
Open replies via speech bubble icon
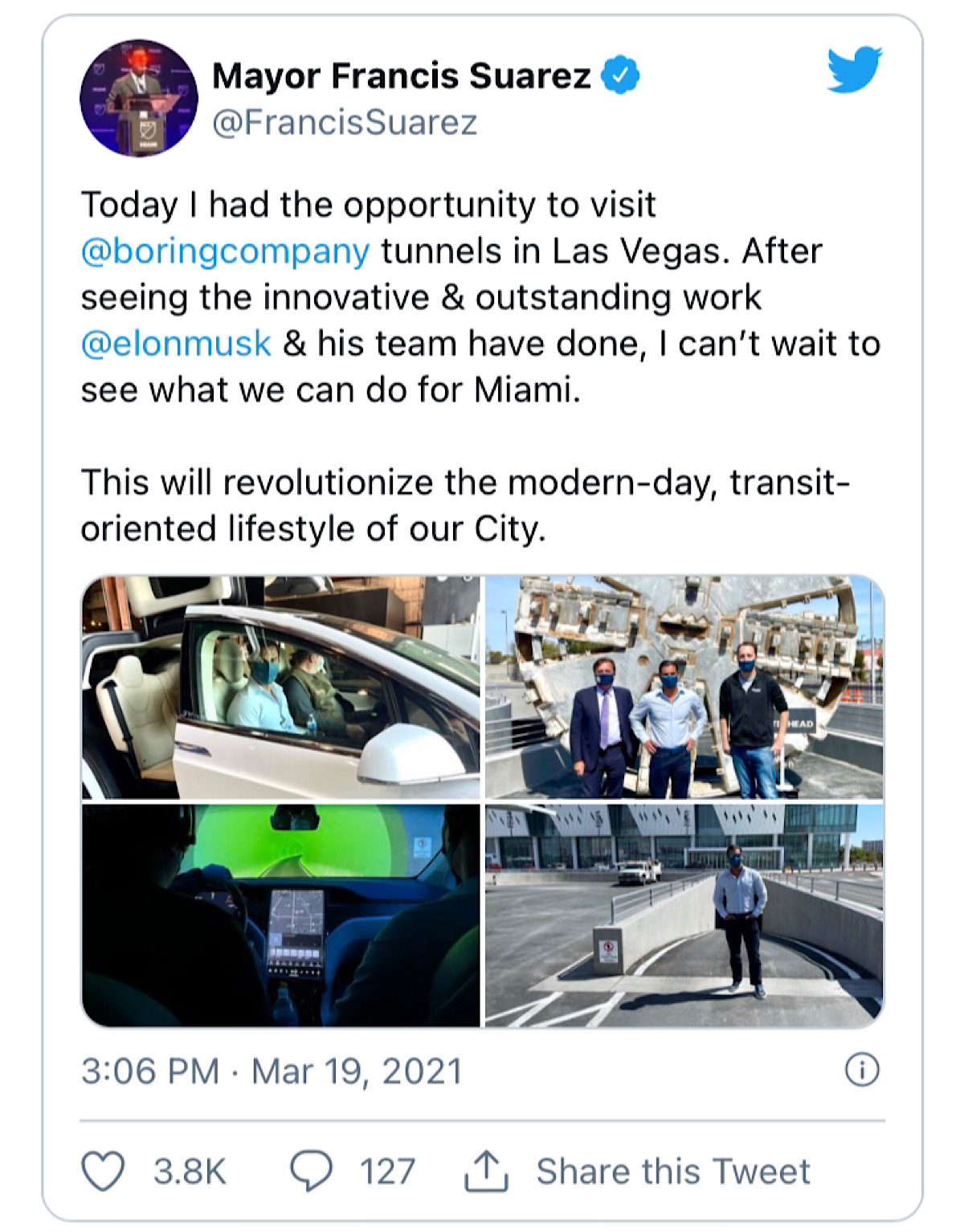[x=311, y=1171]
